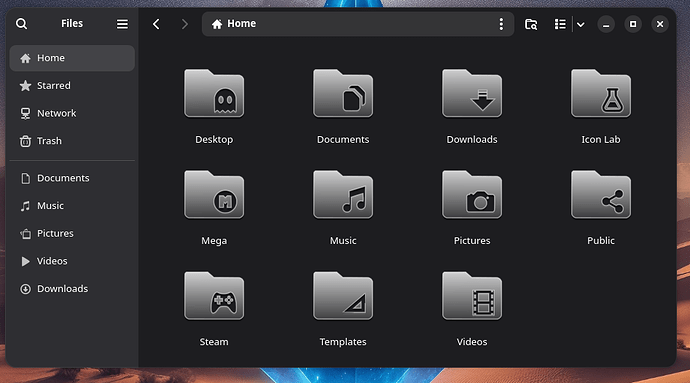Image resolution: width=690 pixels, height=383 pixels.
Task: Open the Templates folder icon
Action: 343,296
